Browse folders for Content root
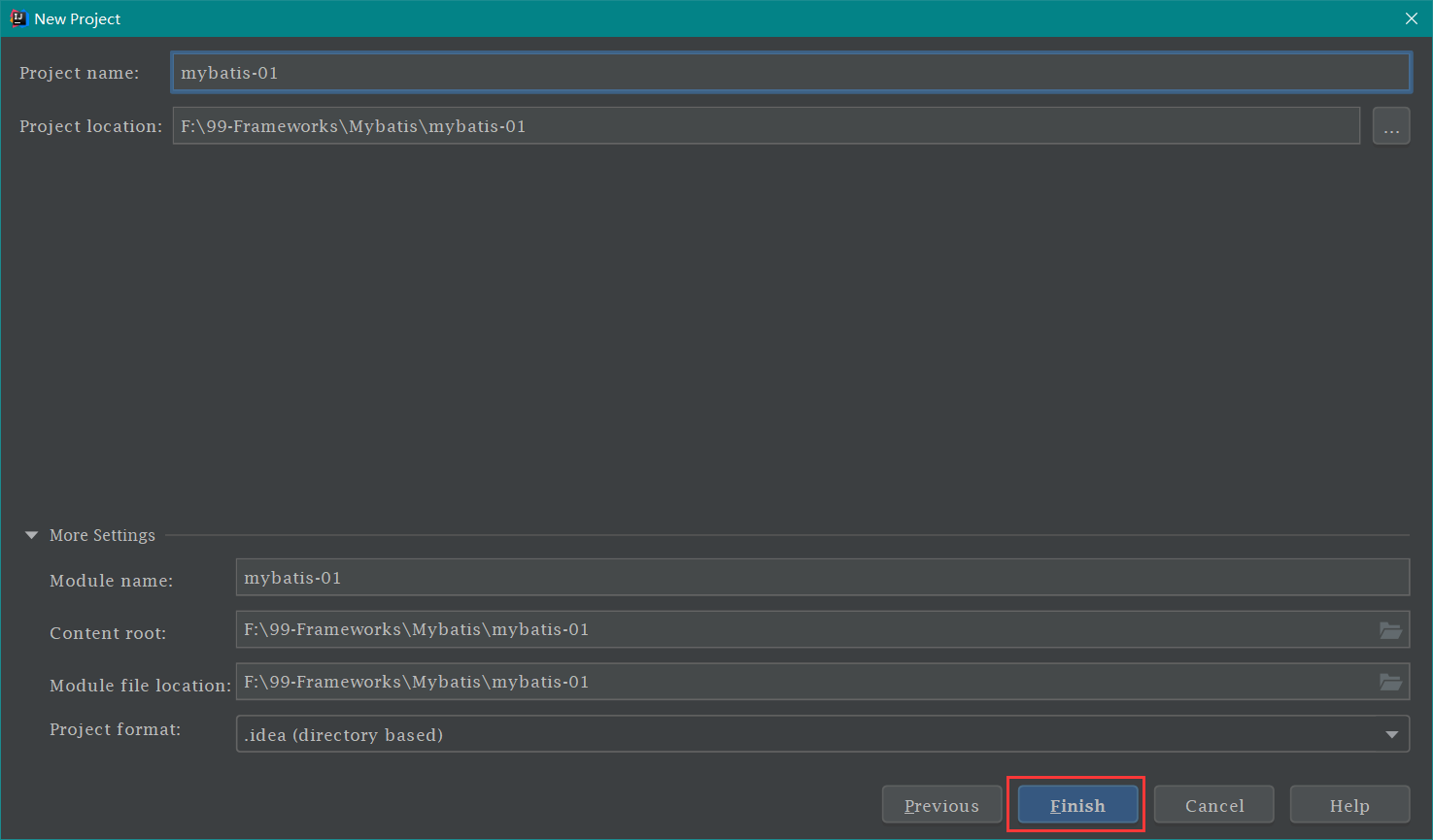Screen dimensions: 1433x840 coord(1390,630)
